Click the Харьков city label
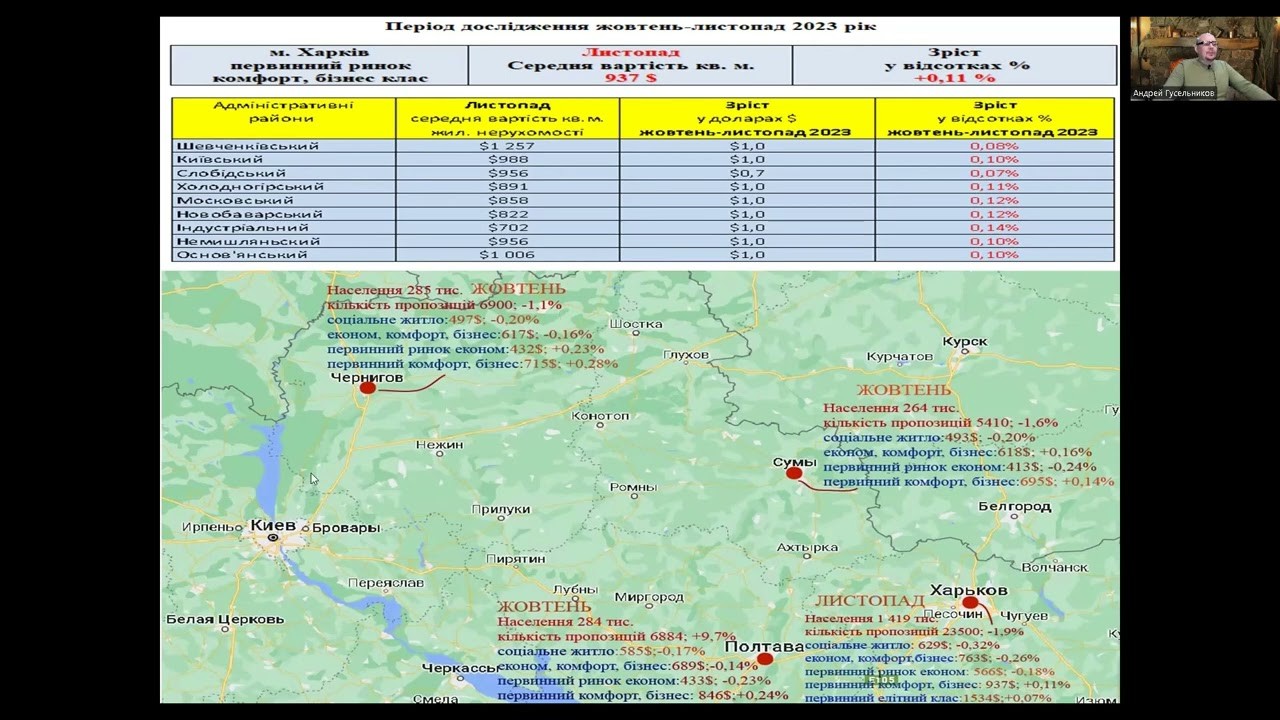The height and width of the screenshot is (720, 1280). tap(969, 590)
